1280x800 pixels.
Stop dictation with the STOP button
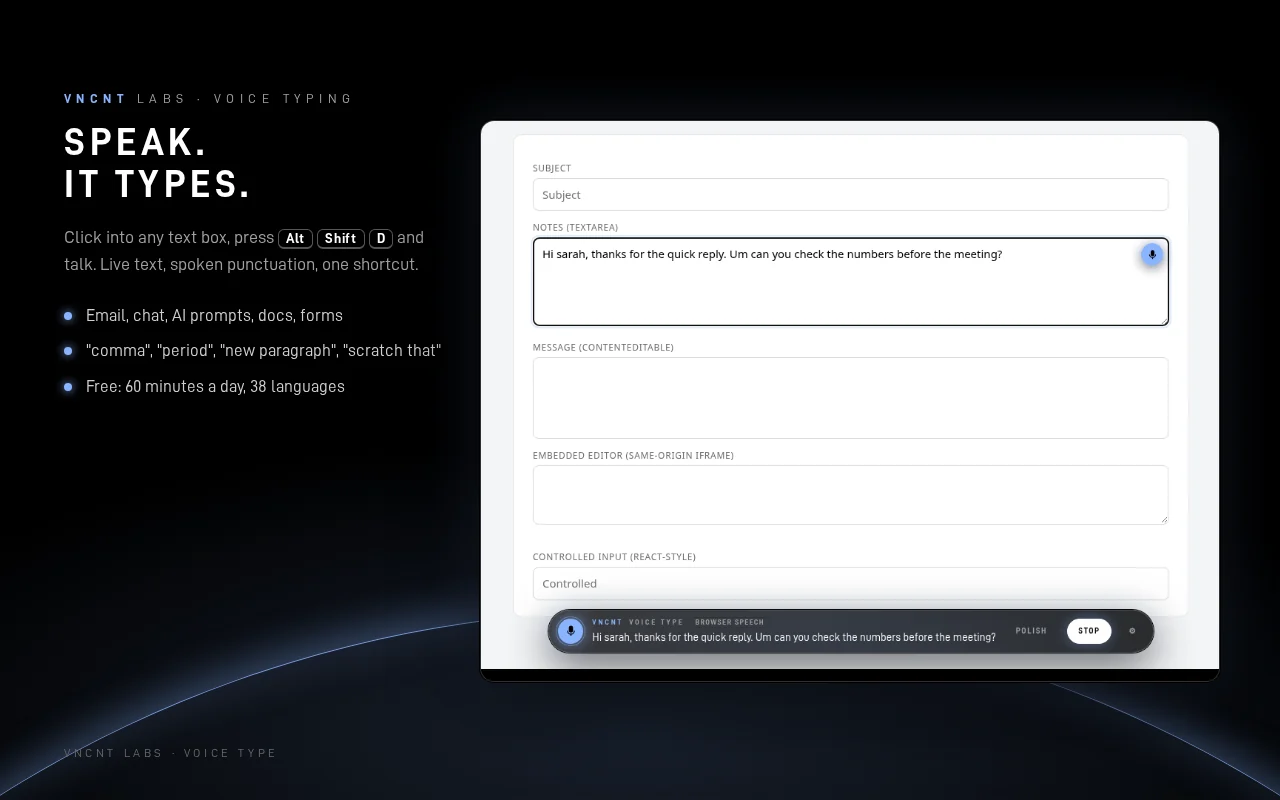click(x=1089, y=631)
